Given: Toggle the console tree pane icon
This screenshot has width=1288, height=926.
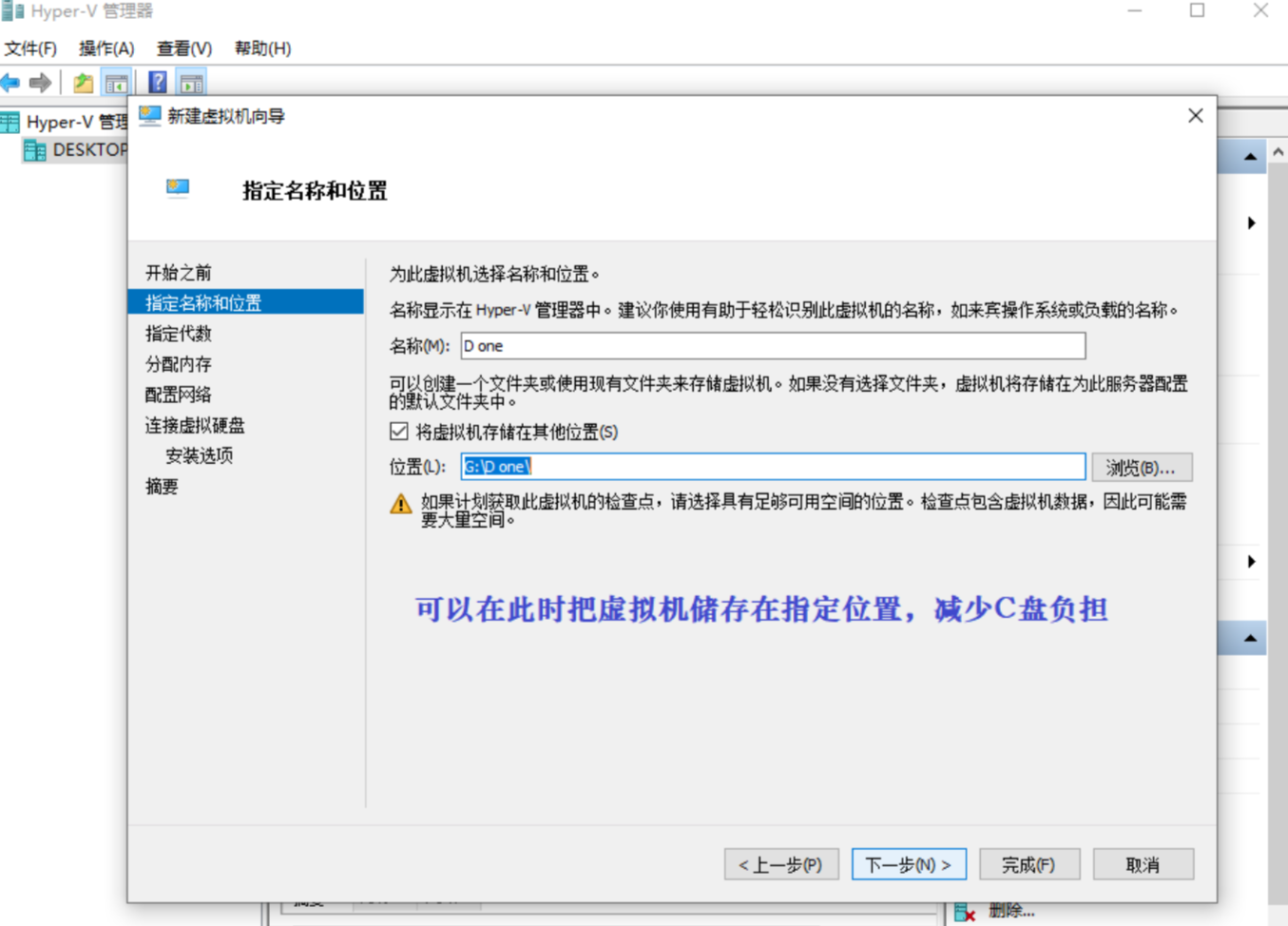Looking at the screenshot, I should 117,83.
